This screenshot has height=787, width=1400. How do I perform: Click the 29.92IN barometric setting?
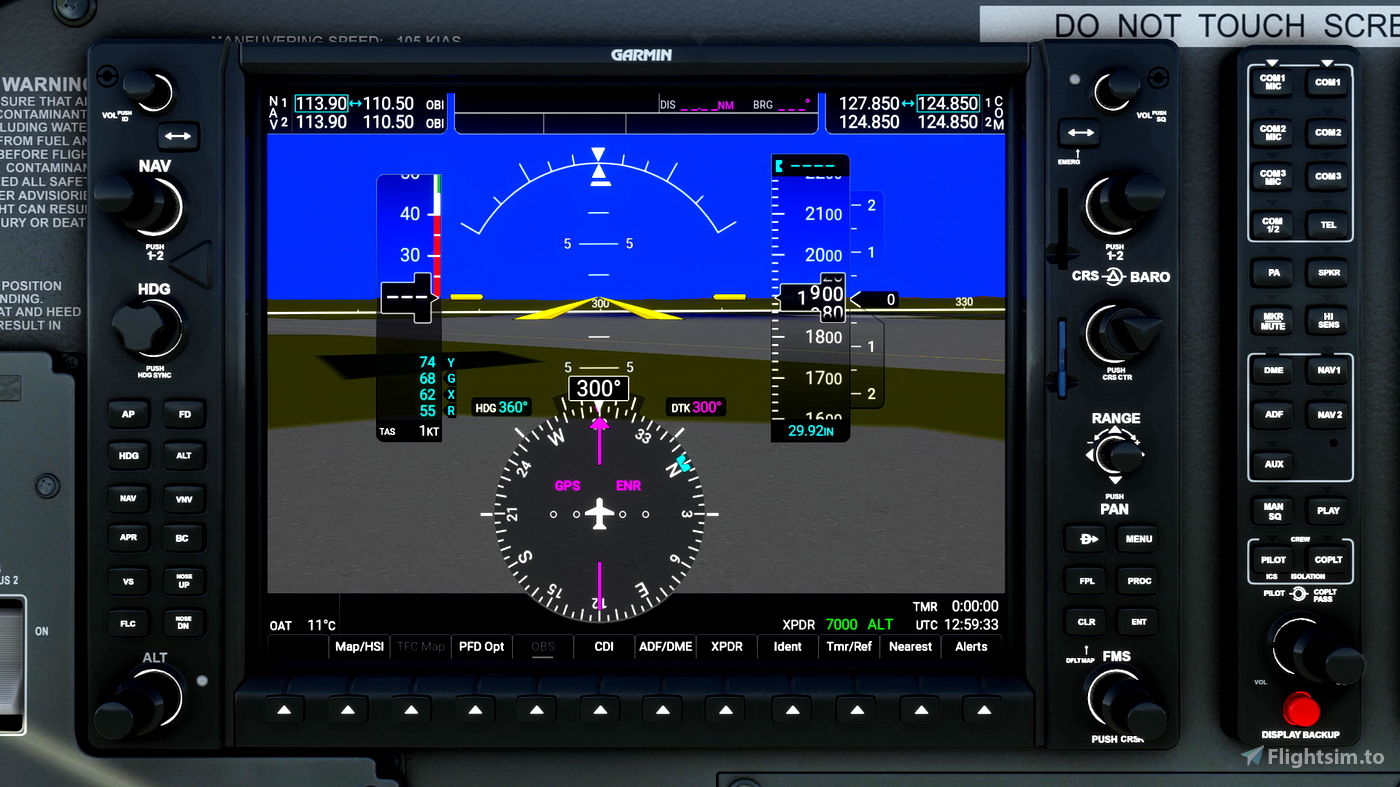point(811,431)
